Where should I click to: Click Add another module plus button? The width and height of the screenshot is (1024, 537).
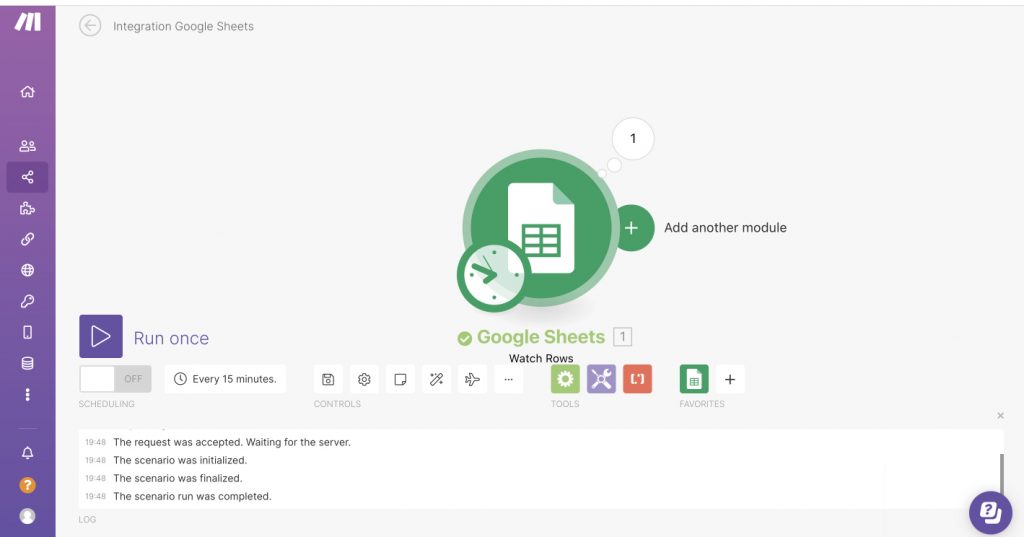click(632, 227)
